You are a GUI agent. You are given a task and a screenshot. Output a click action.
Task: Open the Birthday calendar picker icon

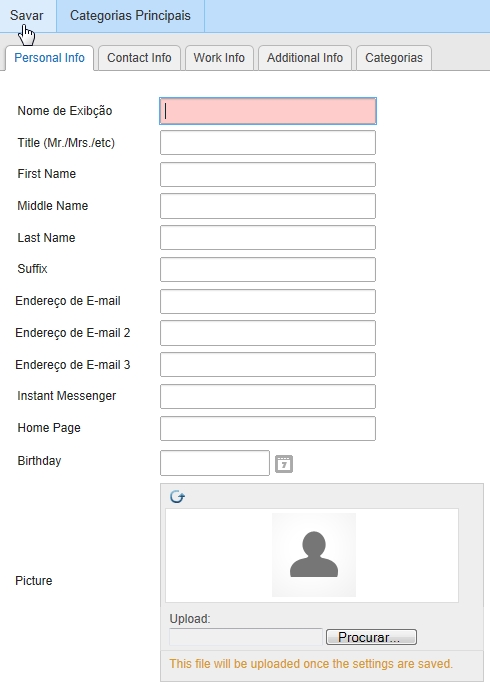(284, 464)
